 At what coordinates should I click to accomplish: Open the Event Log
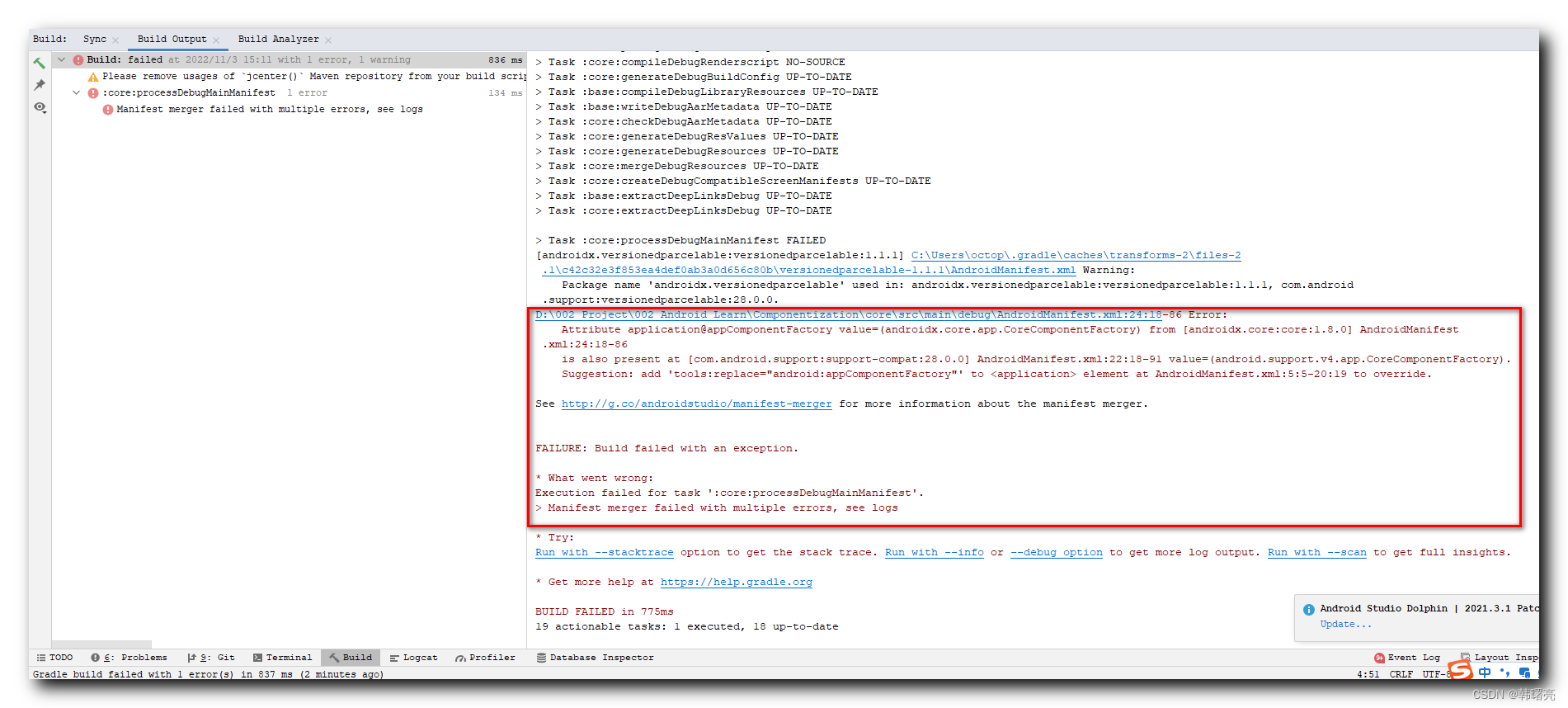click(x=1407, y=658)
